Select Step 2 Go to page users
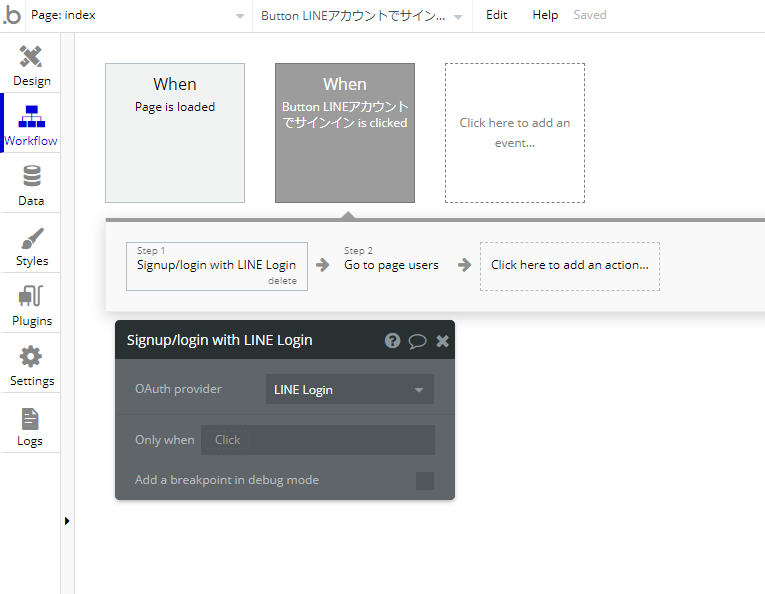This screenshot has height=594, width=765. pos(391,265)
